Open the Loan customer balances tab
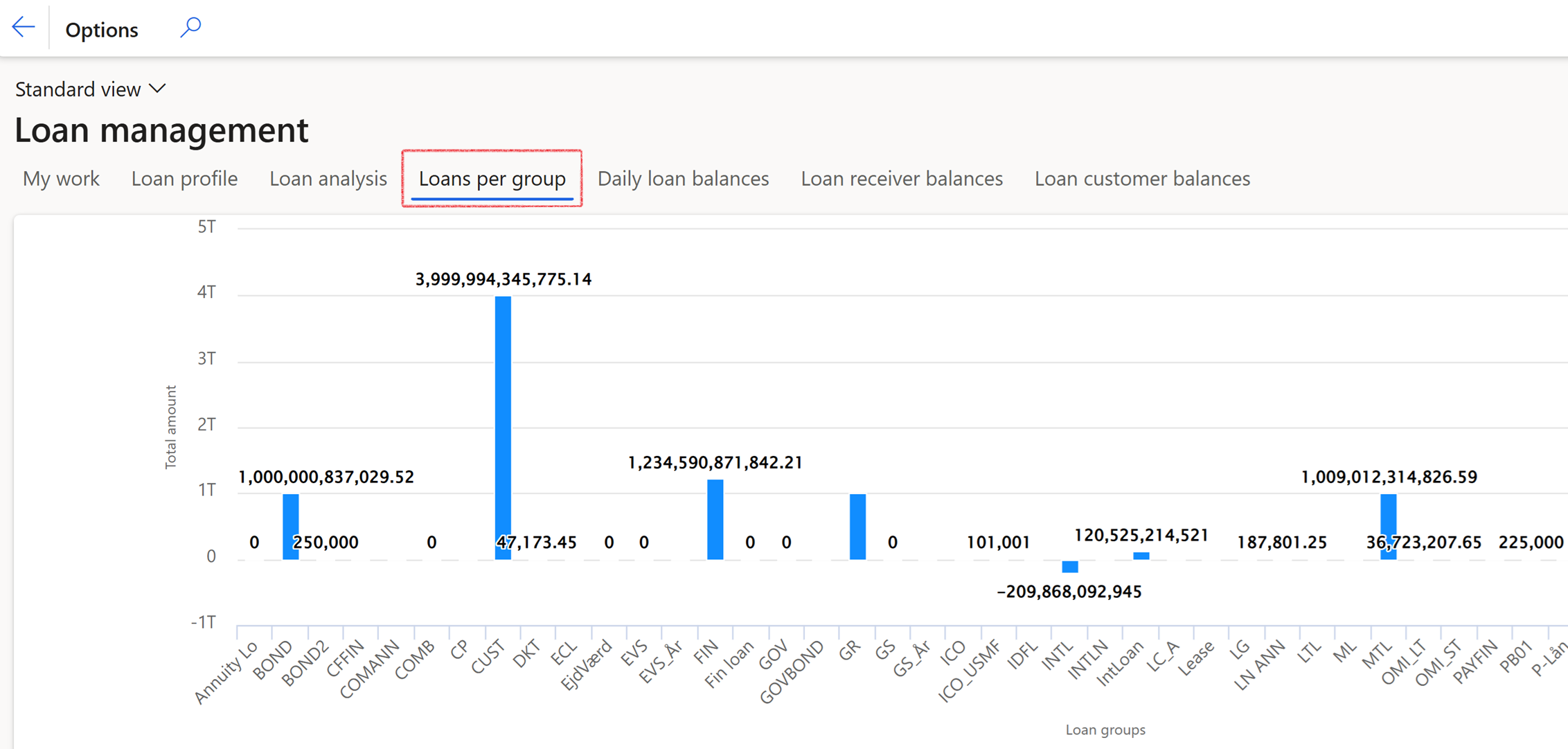This screenshot has width=1568, height=749. click(1141, 178)
